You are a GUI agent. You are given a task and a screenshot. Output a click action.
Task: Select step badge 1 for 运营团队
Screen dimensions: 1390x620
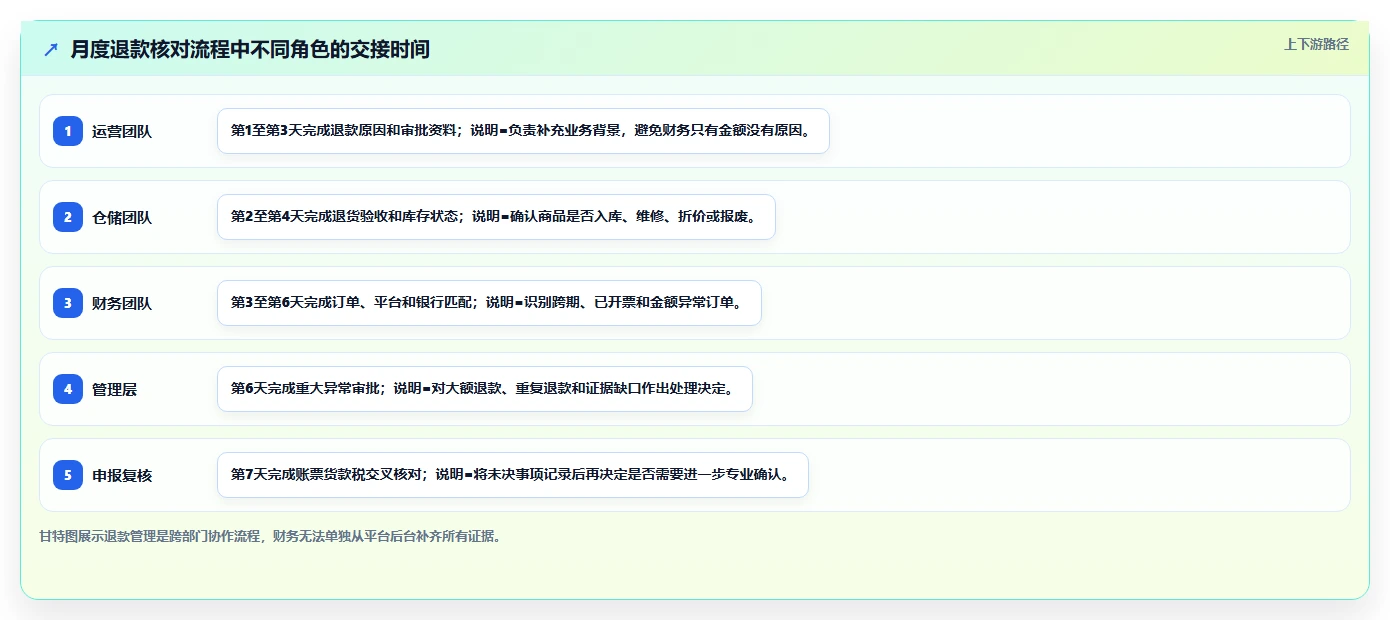pyautogui.click(x=68, y=131)
